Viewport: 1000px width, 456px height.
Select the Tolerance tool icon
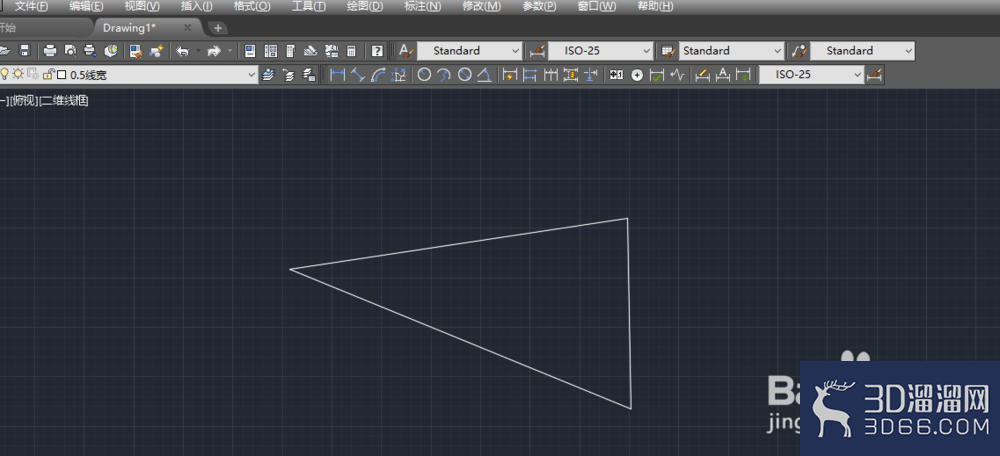pyautogui.click(x=616, y=75)
